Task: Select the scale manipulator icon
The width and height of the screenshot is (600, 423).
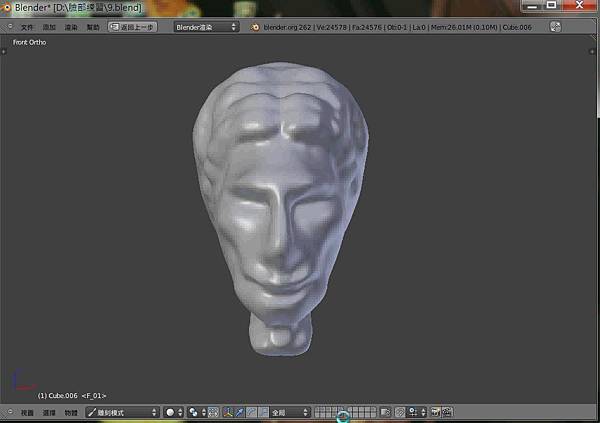Action: point(263,412)
